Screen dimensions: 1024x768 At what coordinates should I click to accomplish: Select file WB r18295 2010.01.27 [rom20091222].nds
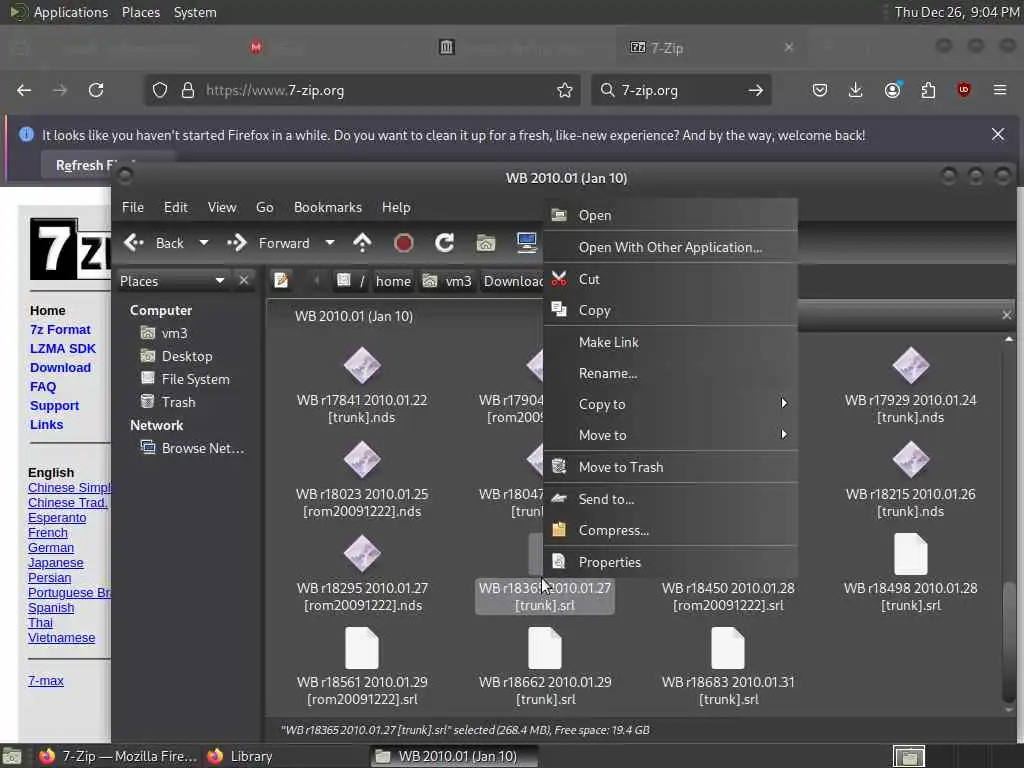pos(362,573)
